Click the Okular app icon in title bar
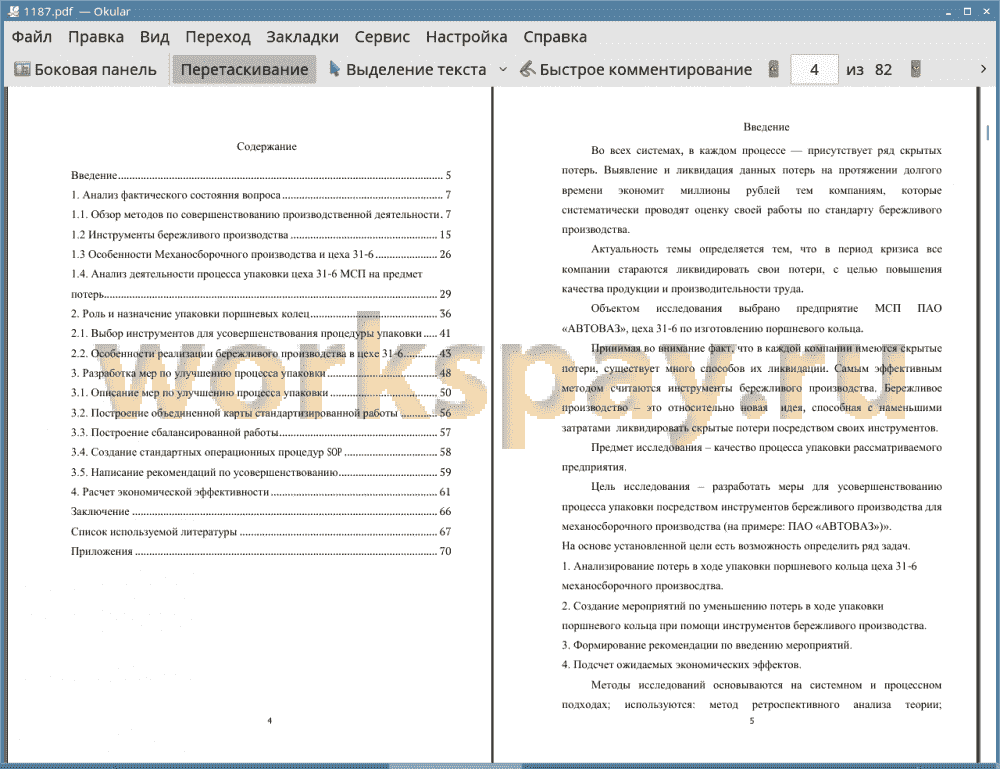 click(x=13, y=11)
